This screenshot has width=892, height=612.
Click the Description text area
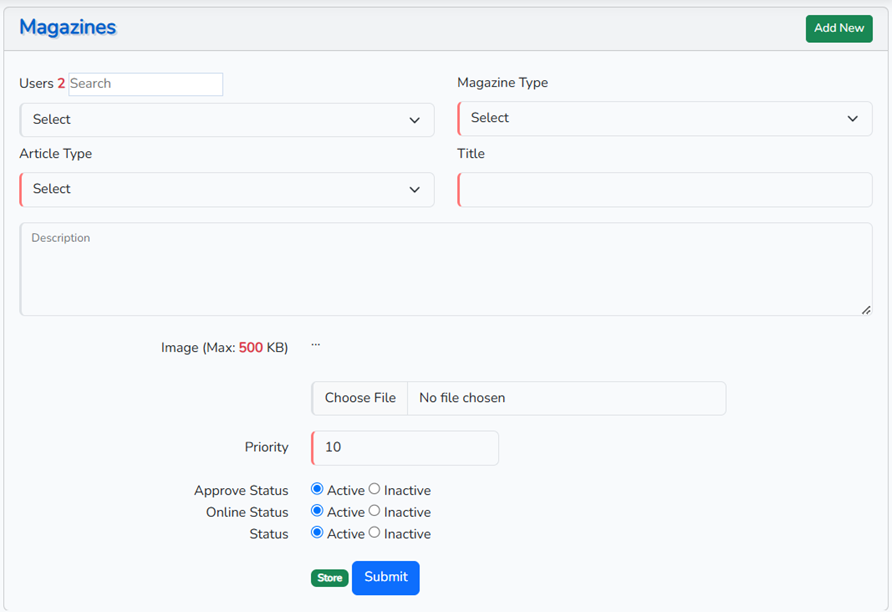tap(445, 269)
